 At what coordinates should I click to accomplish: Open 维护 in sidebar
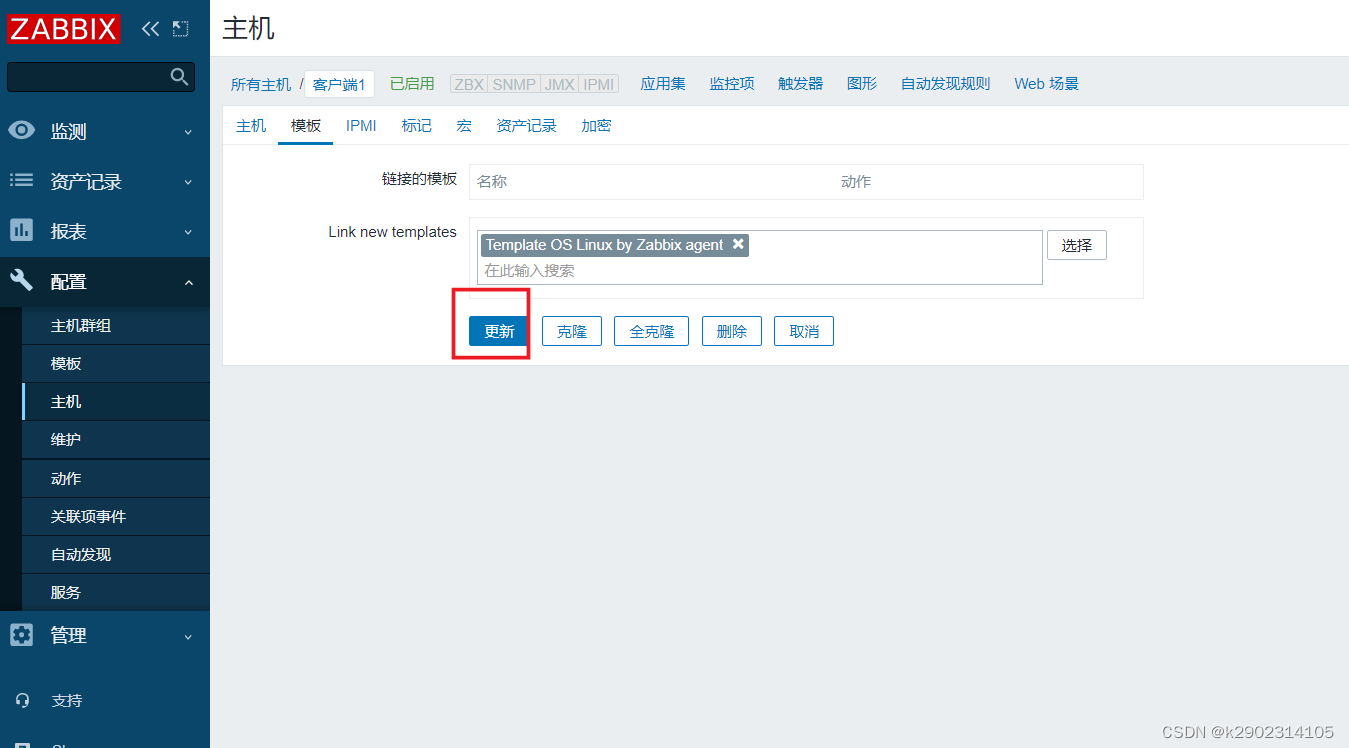115,440
